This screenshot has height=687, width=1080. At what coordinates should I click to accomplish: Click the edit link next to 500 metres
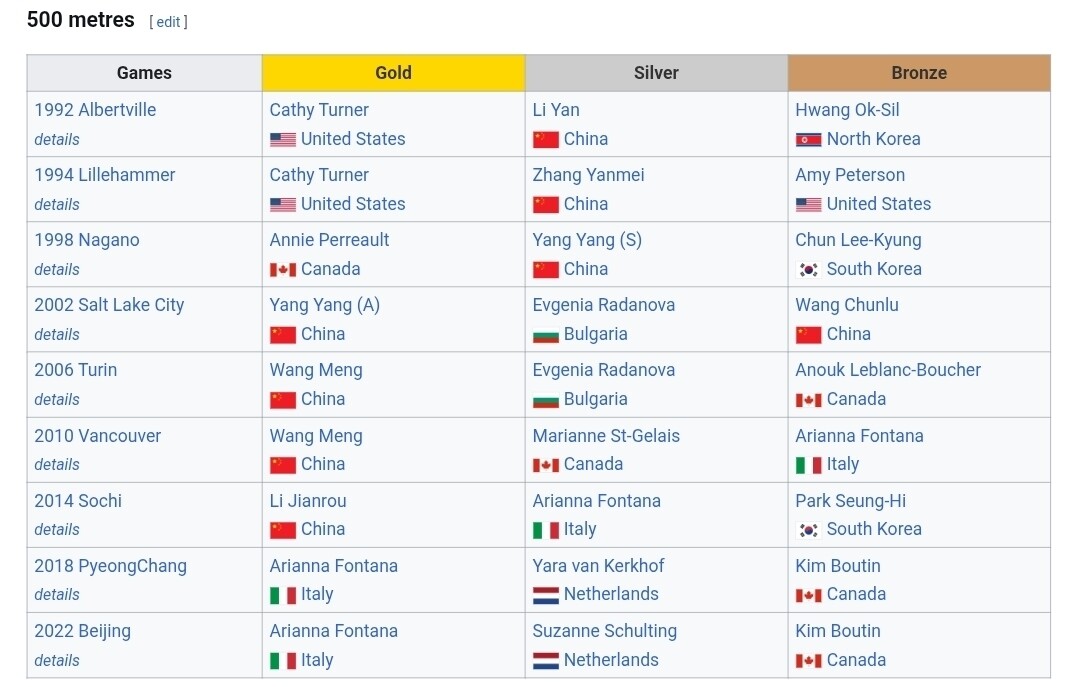(168, 22)
